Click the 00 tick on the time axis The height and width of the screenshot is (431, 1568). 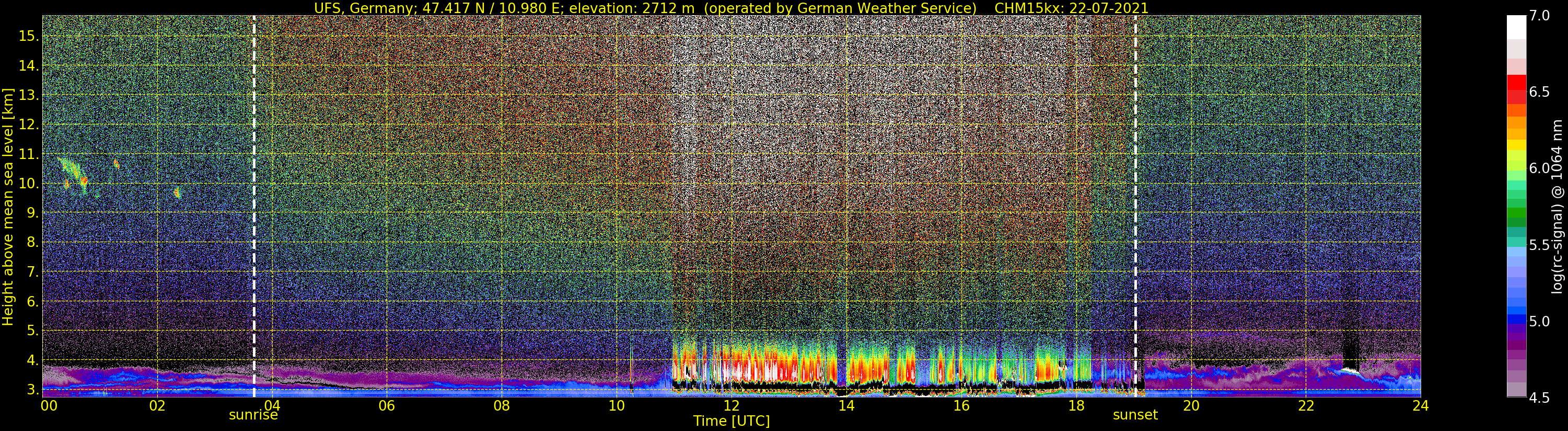pos(49,406)
